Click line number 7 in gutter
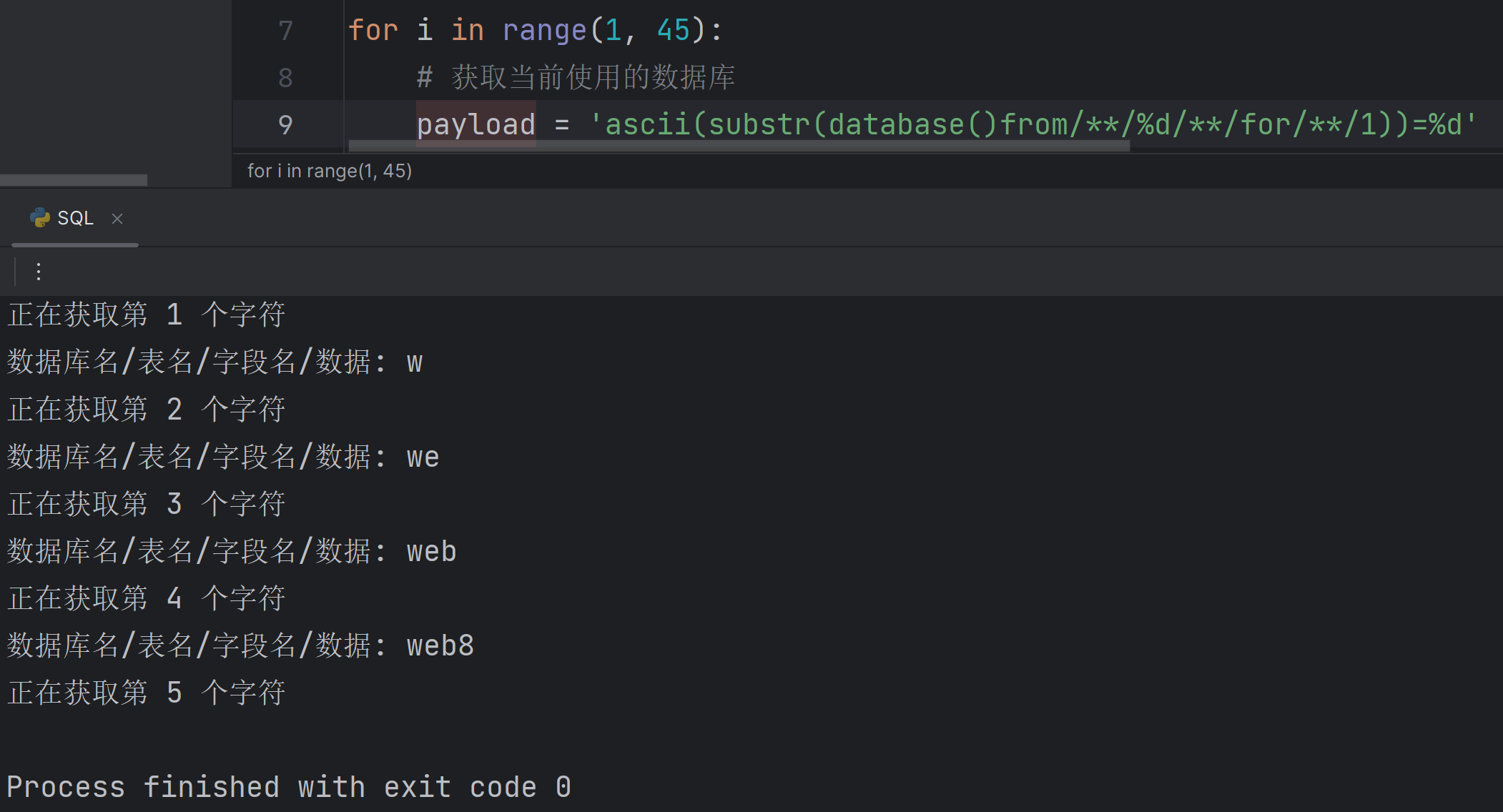 [285, 31]
